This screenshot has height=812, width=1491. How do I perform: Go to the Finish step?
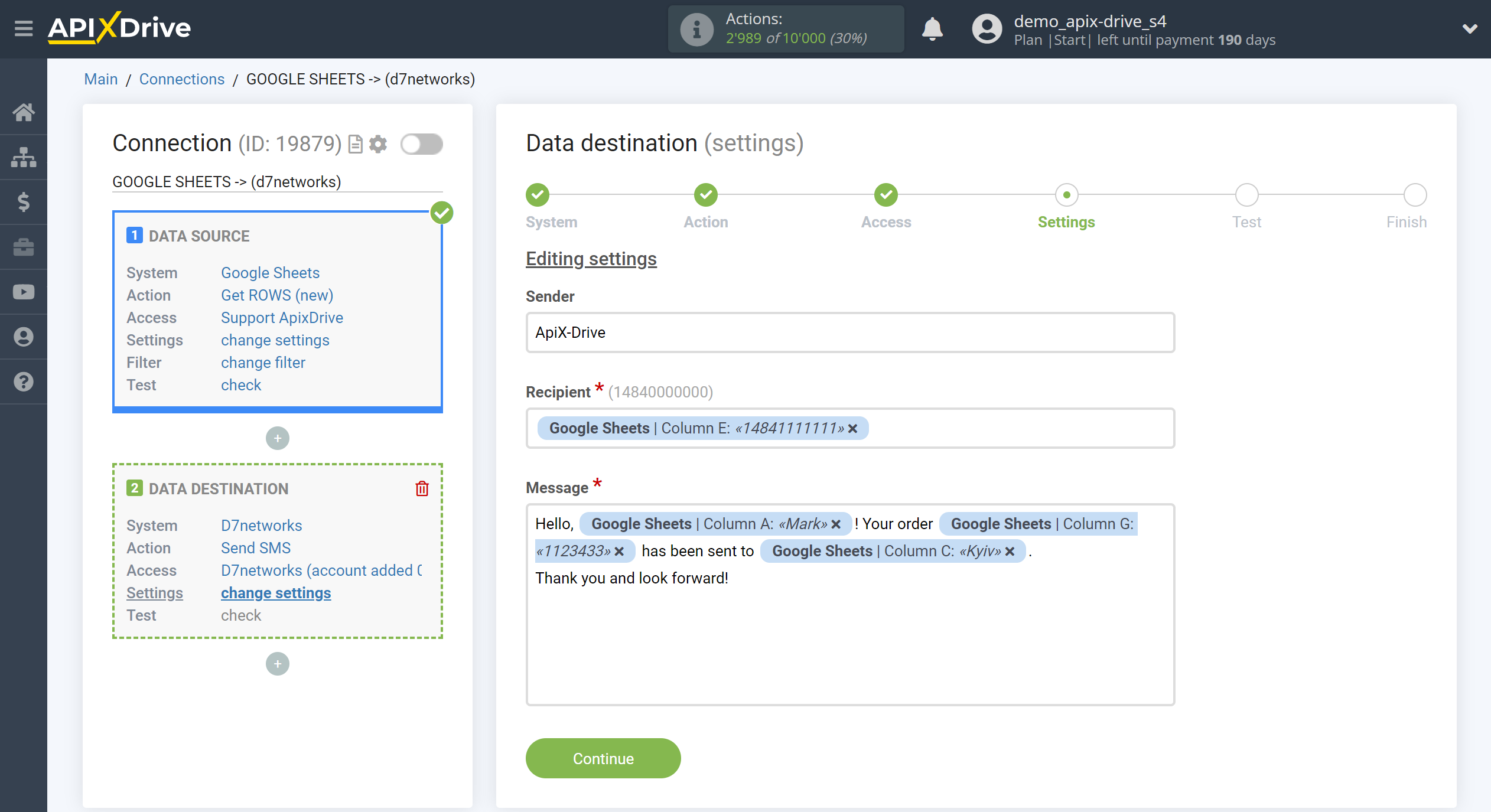pyautogui.click(x=1415, y=195)
